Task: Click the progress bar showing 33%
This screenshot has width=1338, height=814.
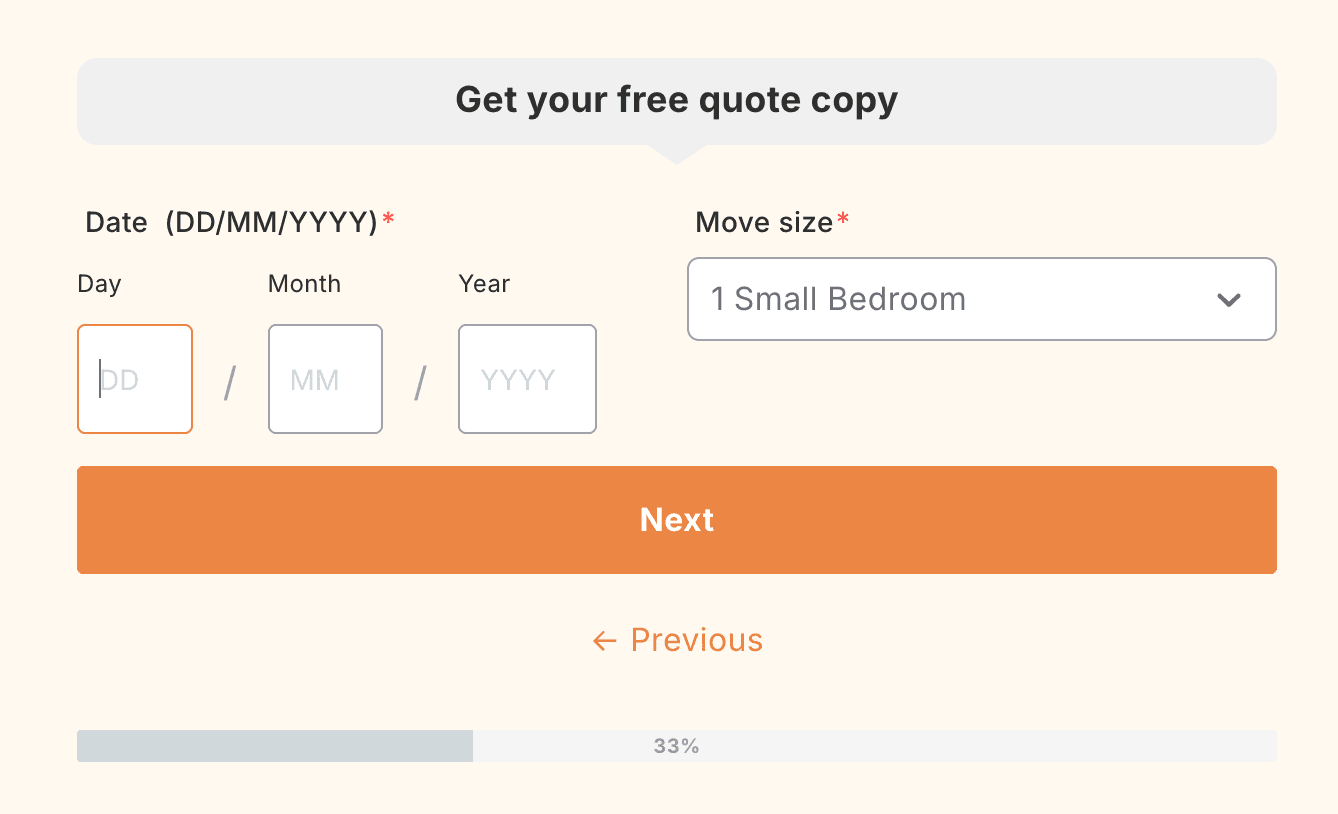Action: (676, 745)
